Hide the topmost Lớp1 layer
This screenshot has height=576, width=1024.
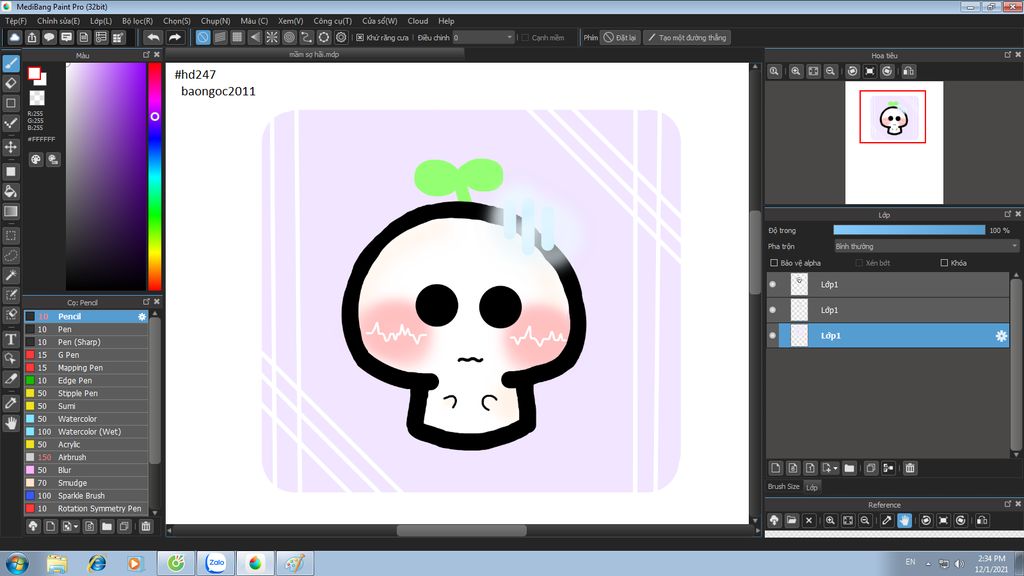point(773,284)
